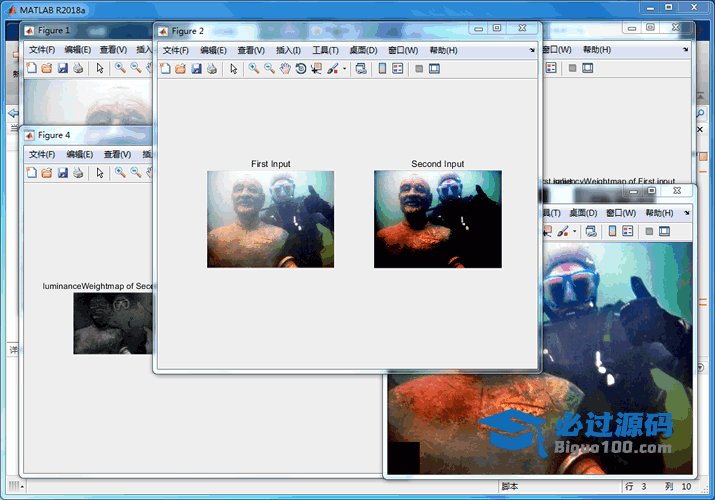Select Data Cursor tool in Figure 2
The image size is (715, 500).
pyautogui.click(x=317, y=69)
